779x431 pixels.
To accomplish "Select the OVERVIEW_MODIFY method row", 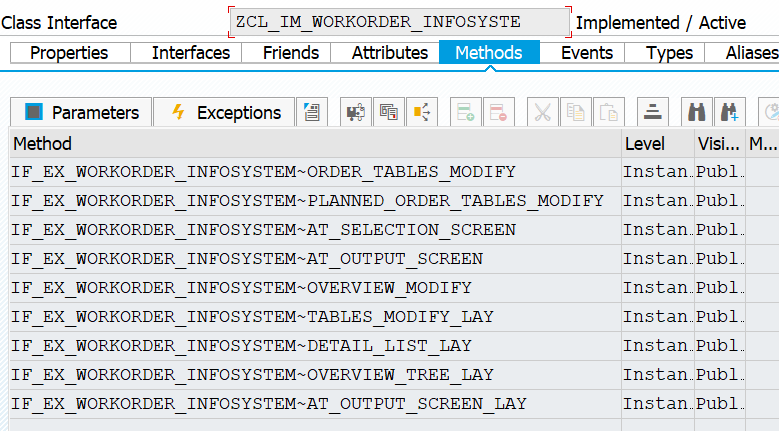I will pyautogui.click(x=315, y=288).
